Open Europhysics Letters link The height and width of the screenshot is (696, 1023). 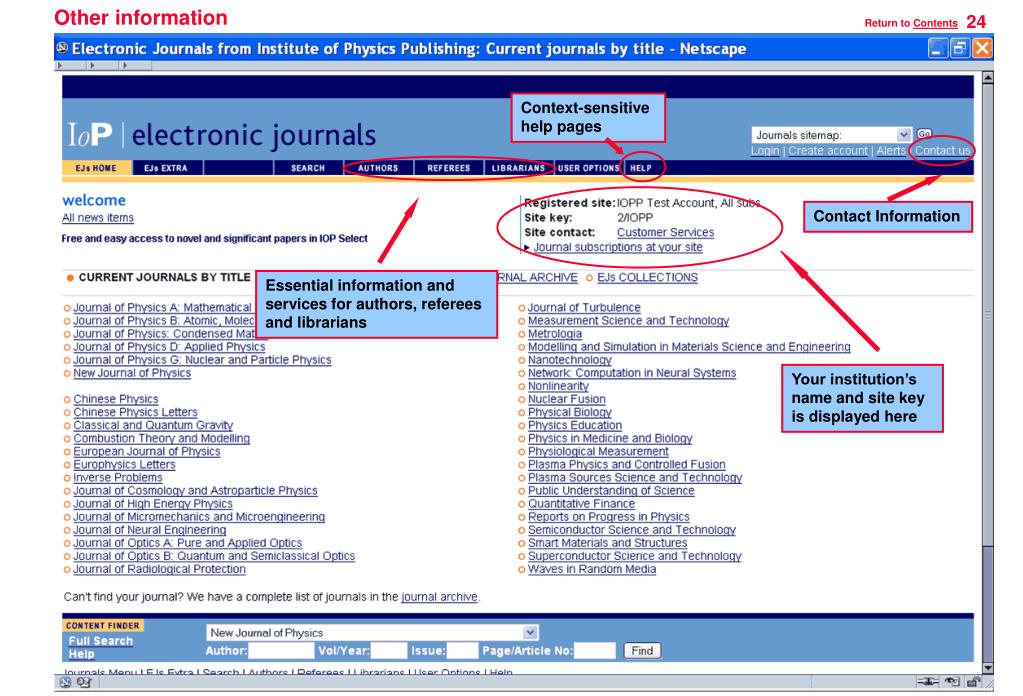point(124,464)
